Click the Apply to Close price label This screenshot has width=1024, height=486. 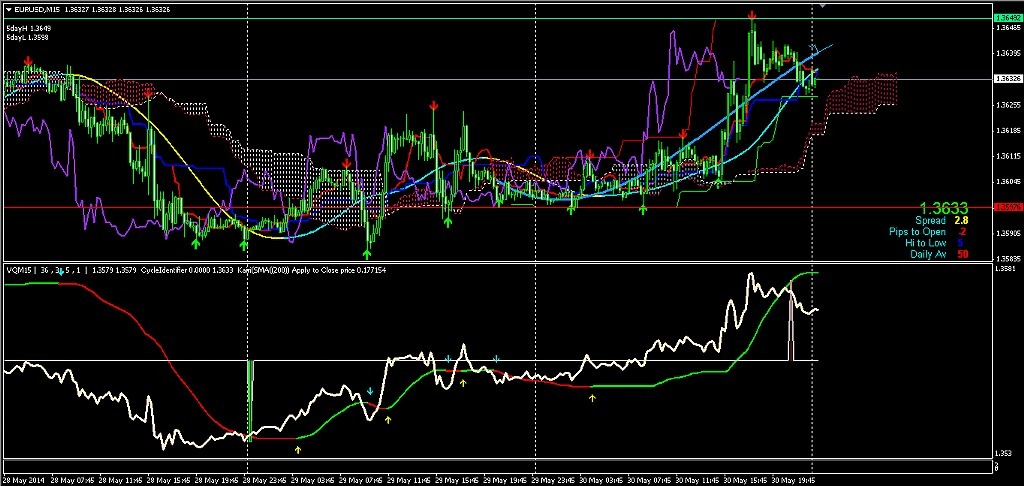click(325, 269)
